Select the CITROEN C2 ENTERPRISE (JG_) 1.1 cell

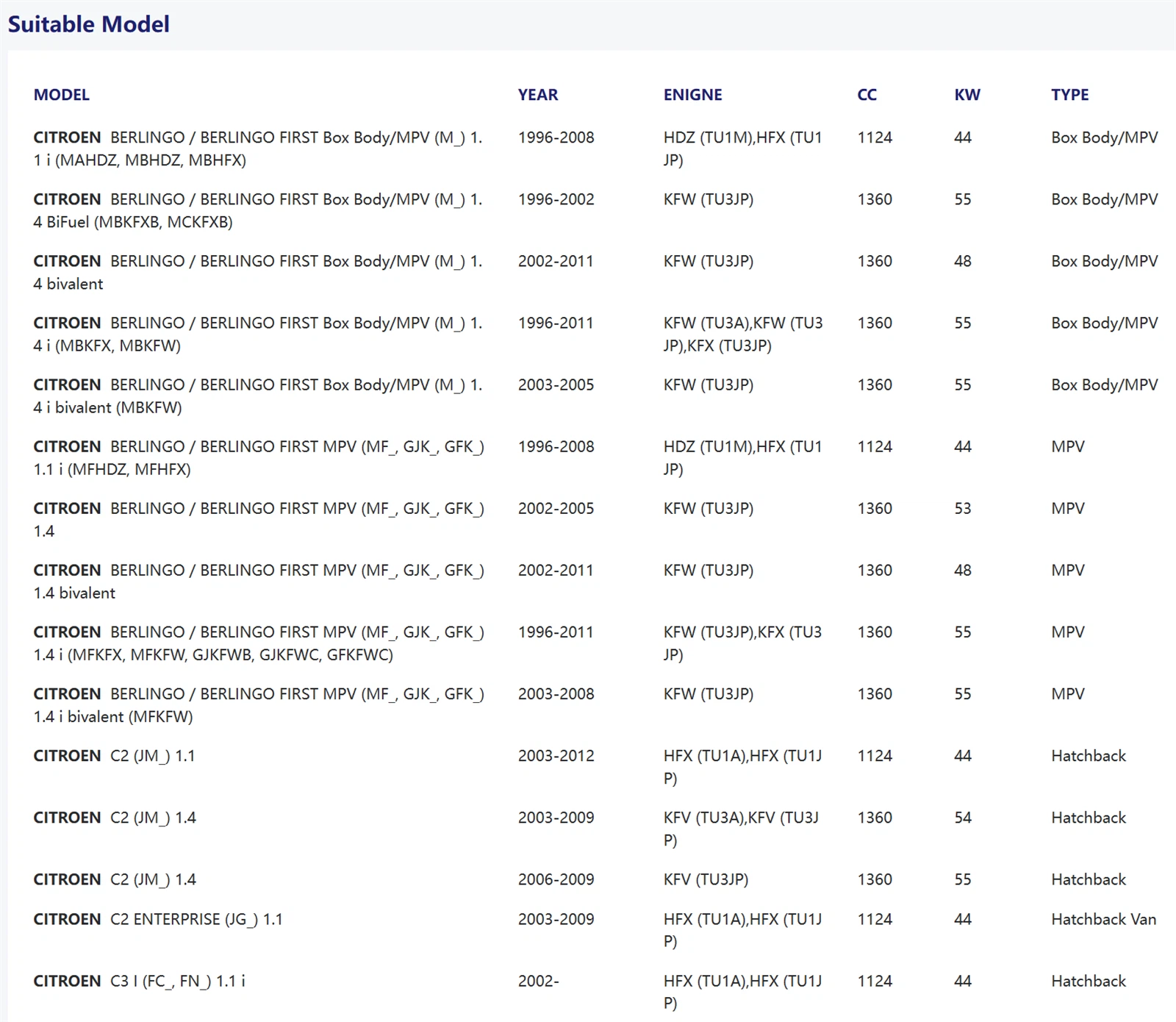[x=158, y=919]
